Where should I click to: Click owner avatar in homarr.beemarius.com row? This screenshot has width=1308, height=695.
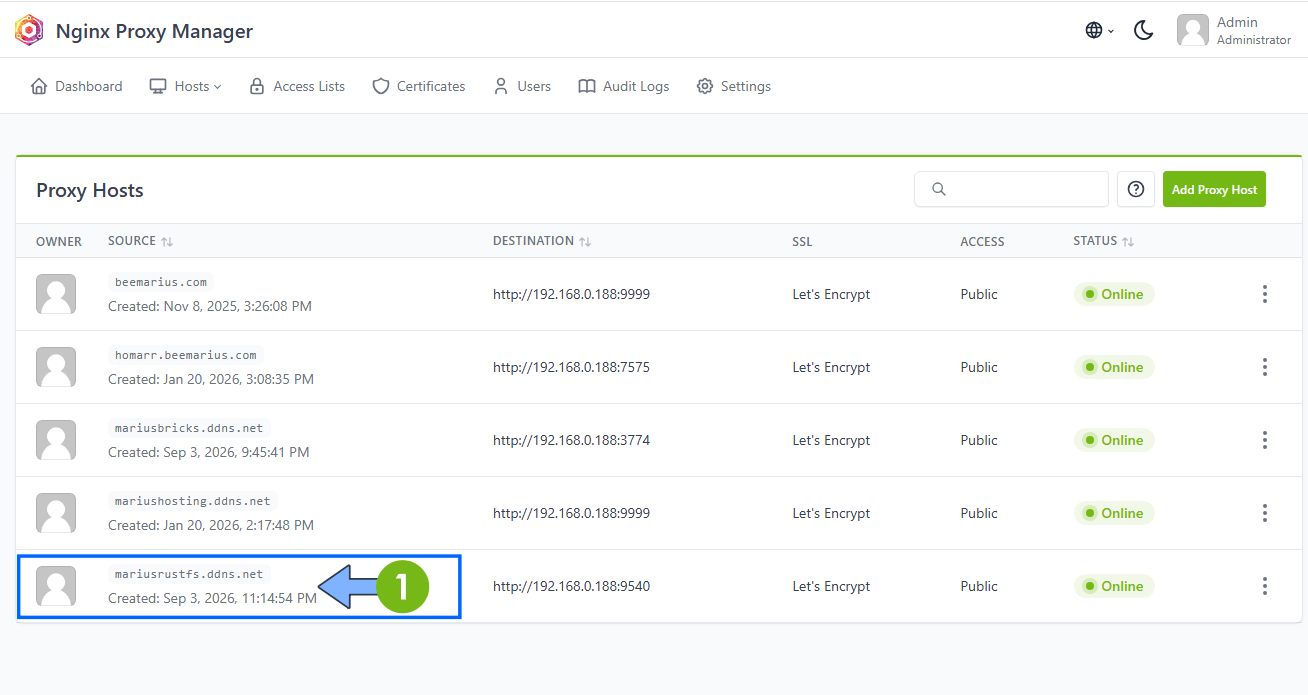click(x=56, y=367)
